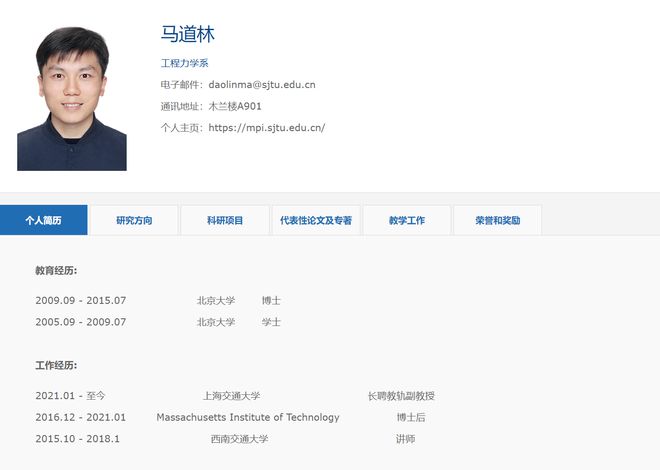Click 北京大学 in the 博士 row
Image resolution: width=660 pixels, height=470 pixels.
(x=216, y=300)
